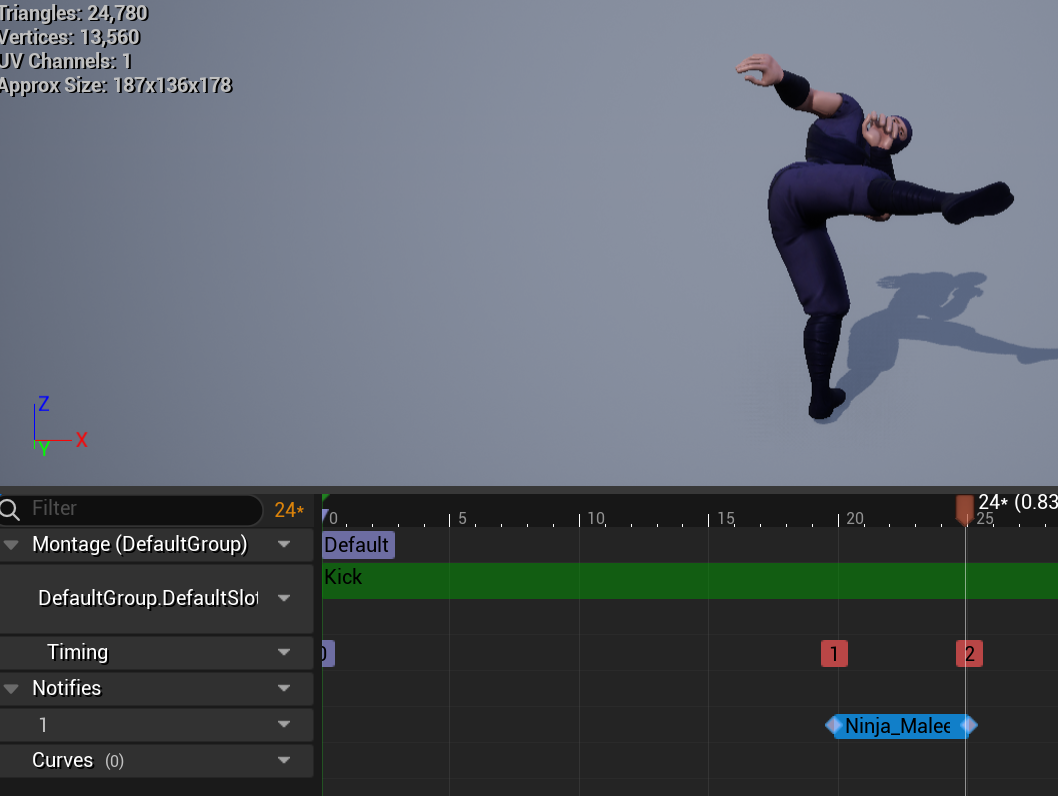Click red timing marker 1
The height and width of the screenshot is (796, 1058).
(x=834, y=654)
